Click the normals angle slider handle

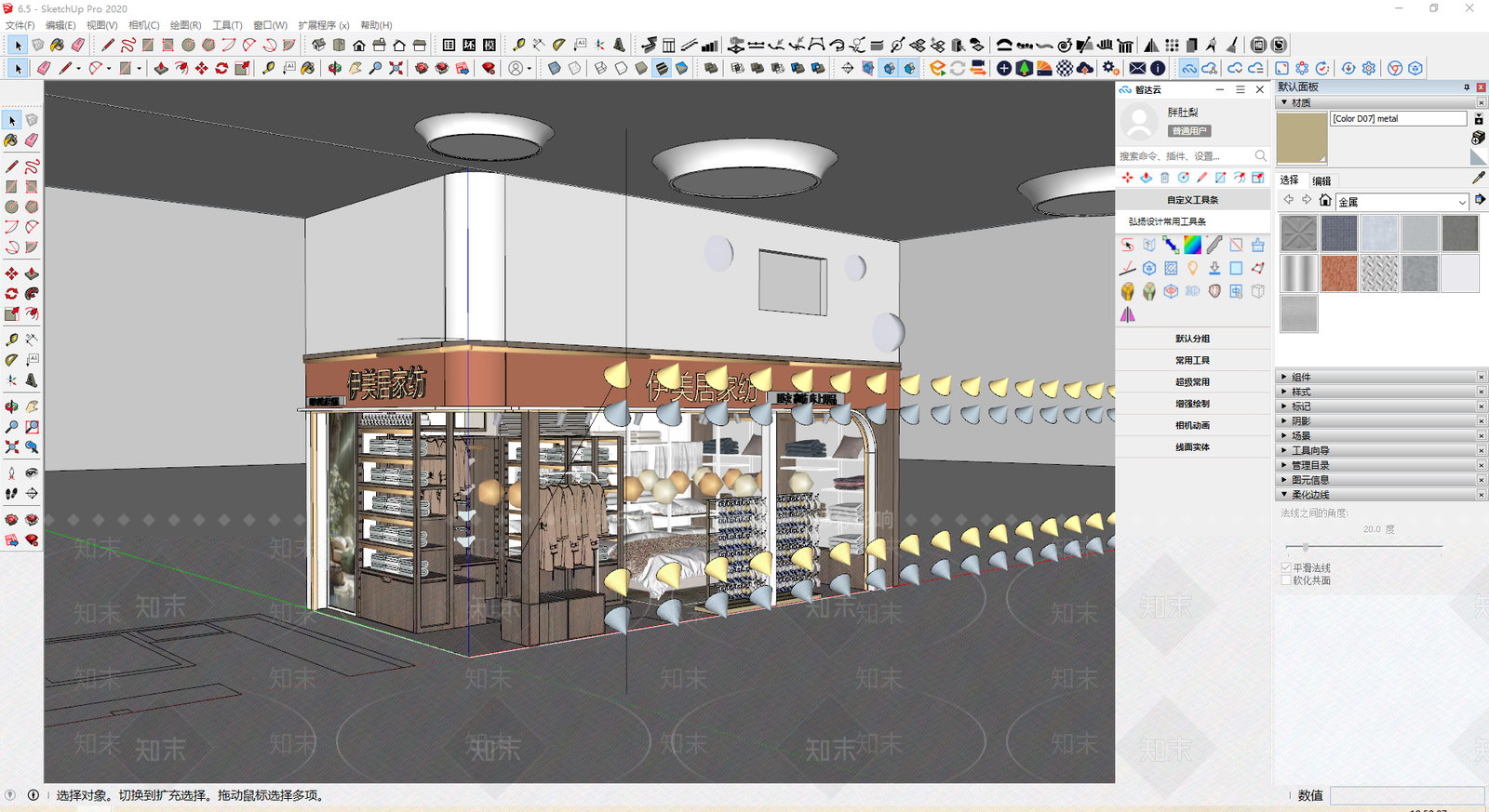click(1305, 547)
